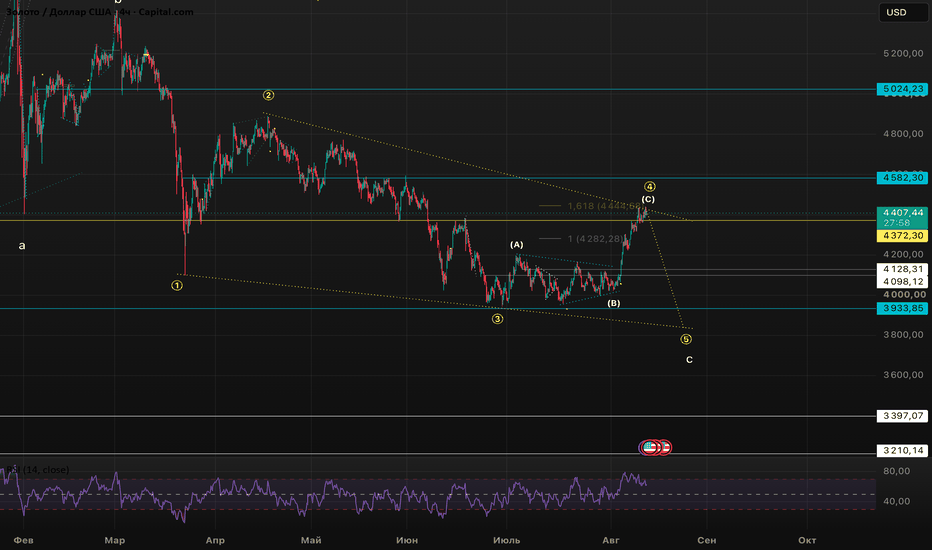Open the RSI (14, close) indicator legend
Screen dimensions: 932x550
pyautogui.click(x=37, y=470)
